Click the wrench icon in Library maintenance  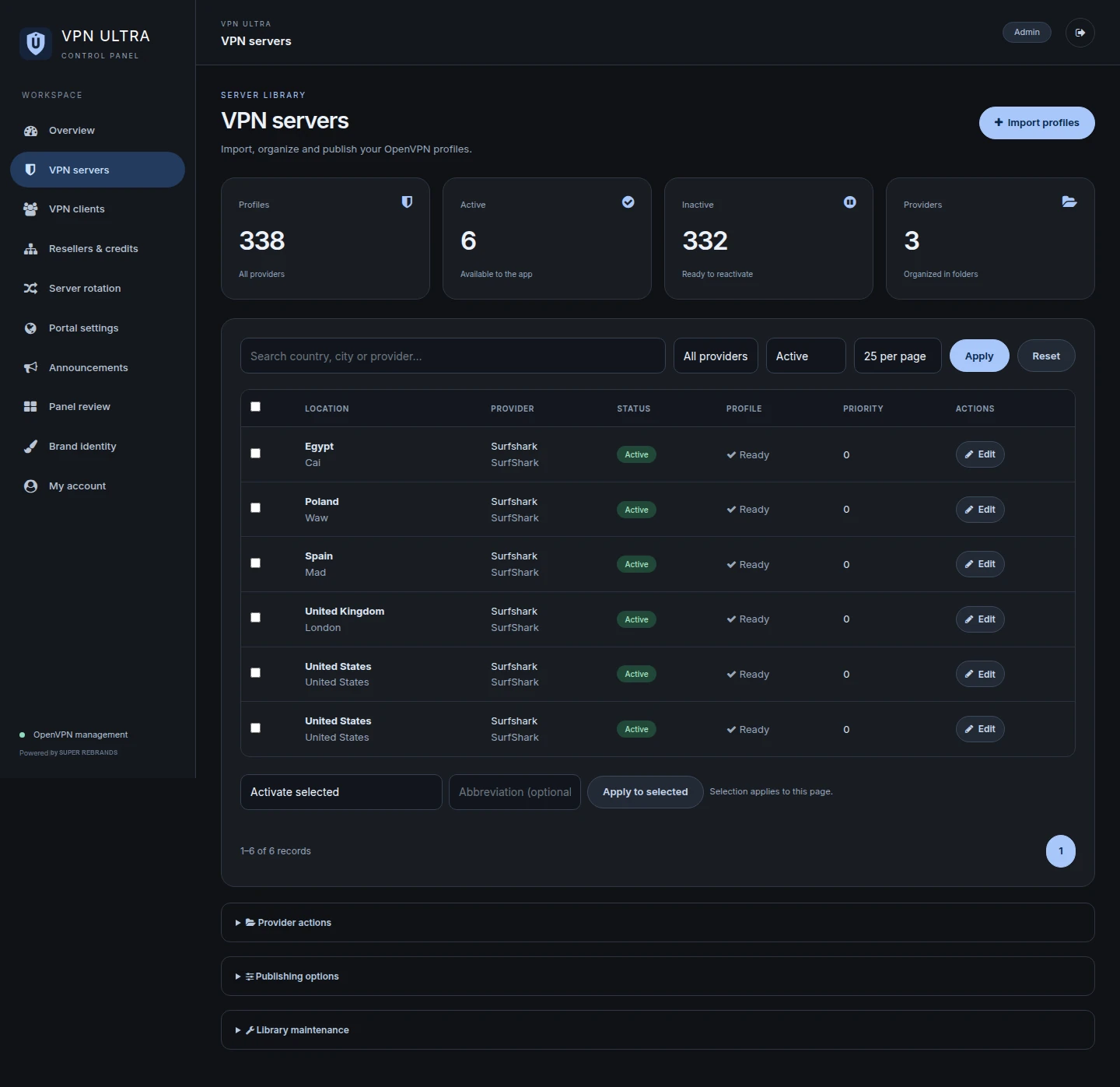pos(250,1030)
